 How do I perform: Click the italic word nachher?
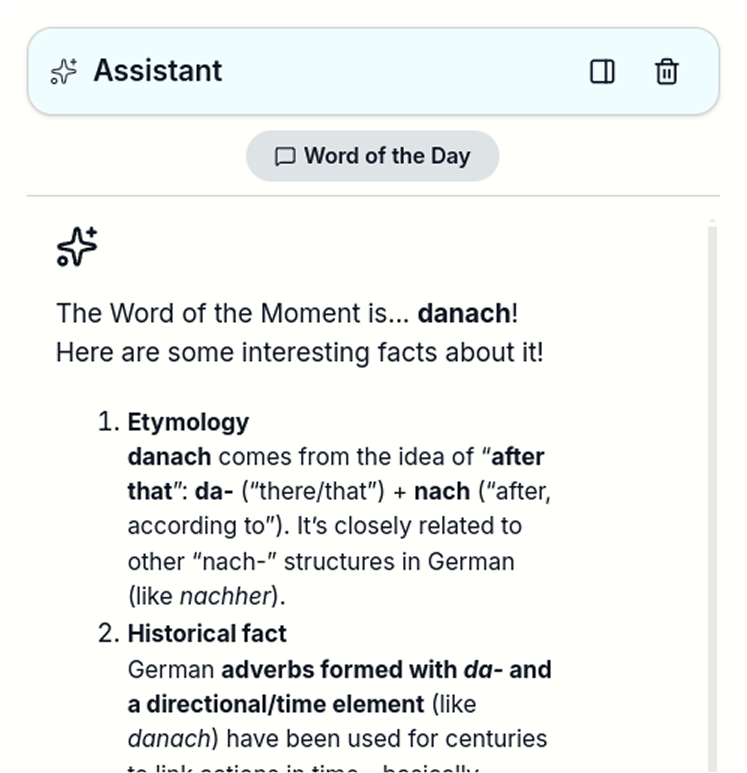click(x=225, y=597)
